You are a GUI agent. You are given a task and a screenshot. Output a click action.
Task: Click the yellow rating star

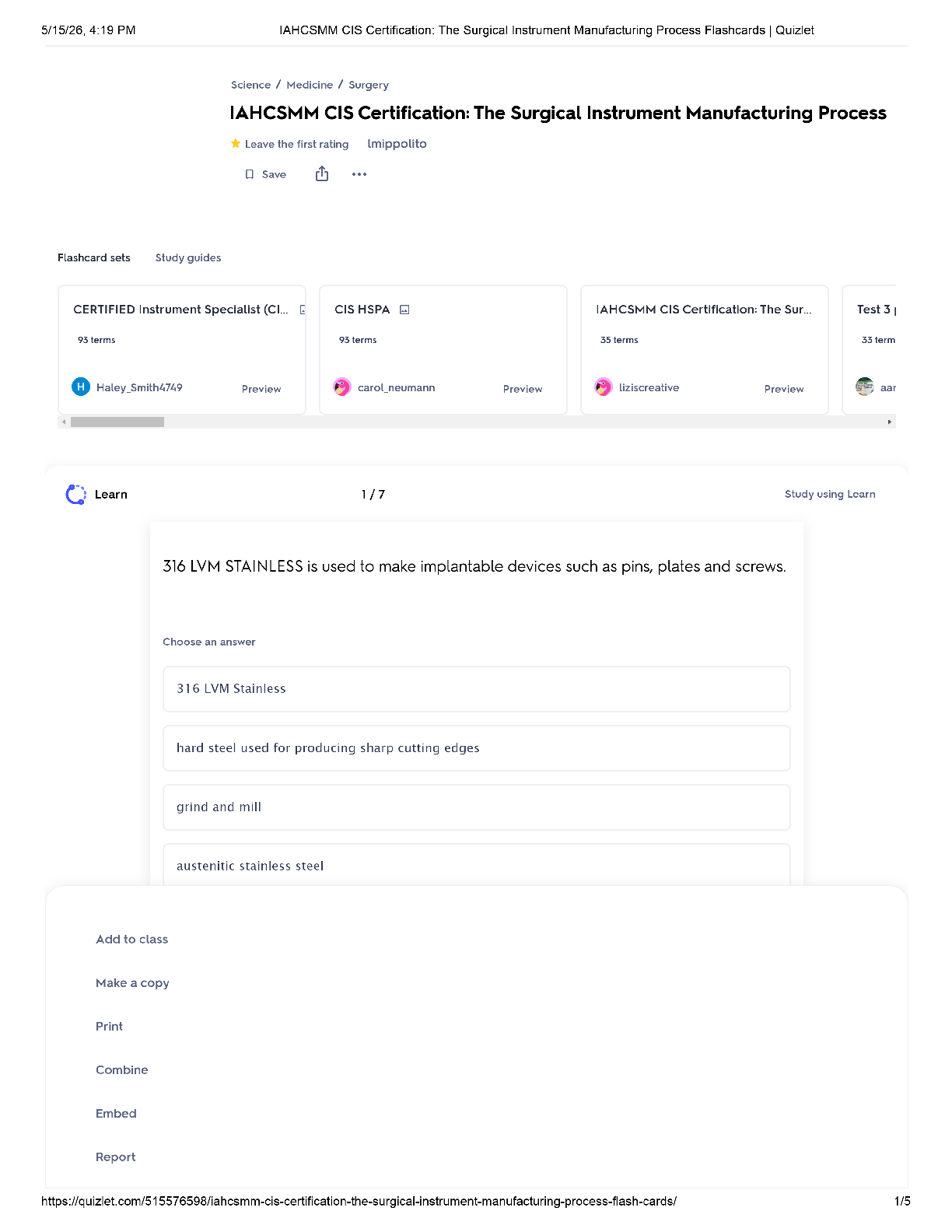click(236, 143)
